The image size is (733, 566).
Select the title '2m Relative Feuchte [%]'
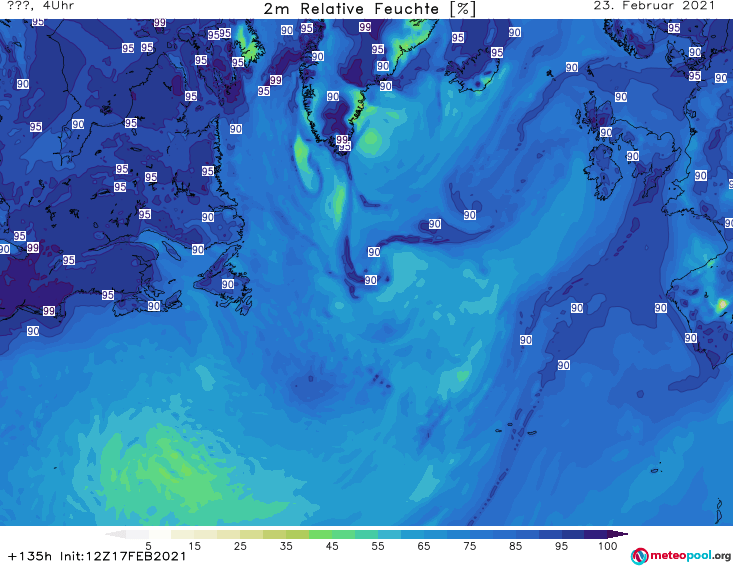370,9
